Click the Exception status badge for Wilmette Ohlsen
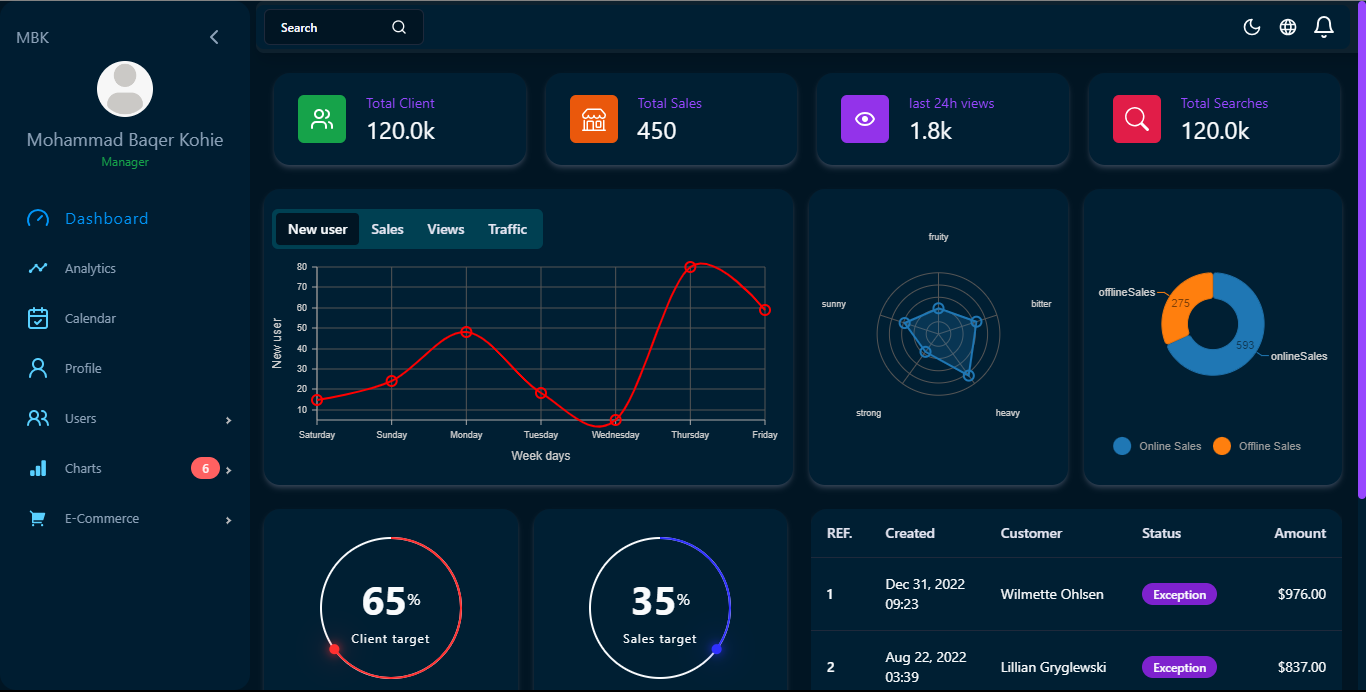The width and height of the screenshot is (1366, 692). click(1179, 594)
